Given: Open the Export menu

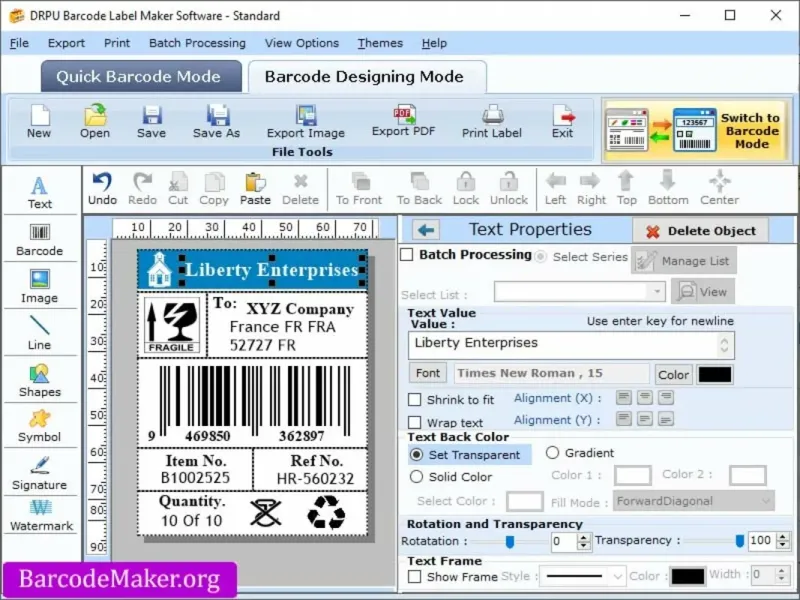Looking at the screenshot, I should (66, 43).
